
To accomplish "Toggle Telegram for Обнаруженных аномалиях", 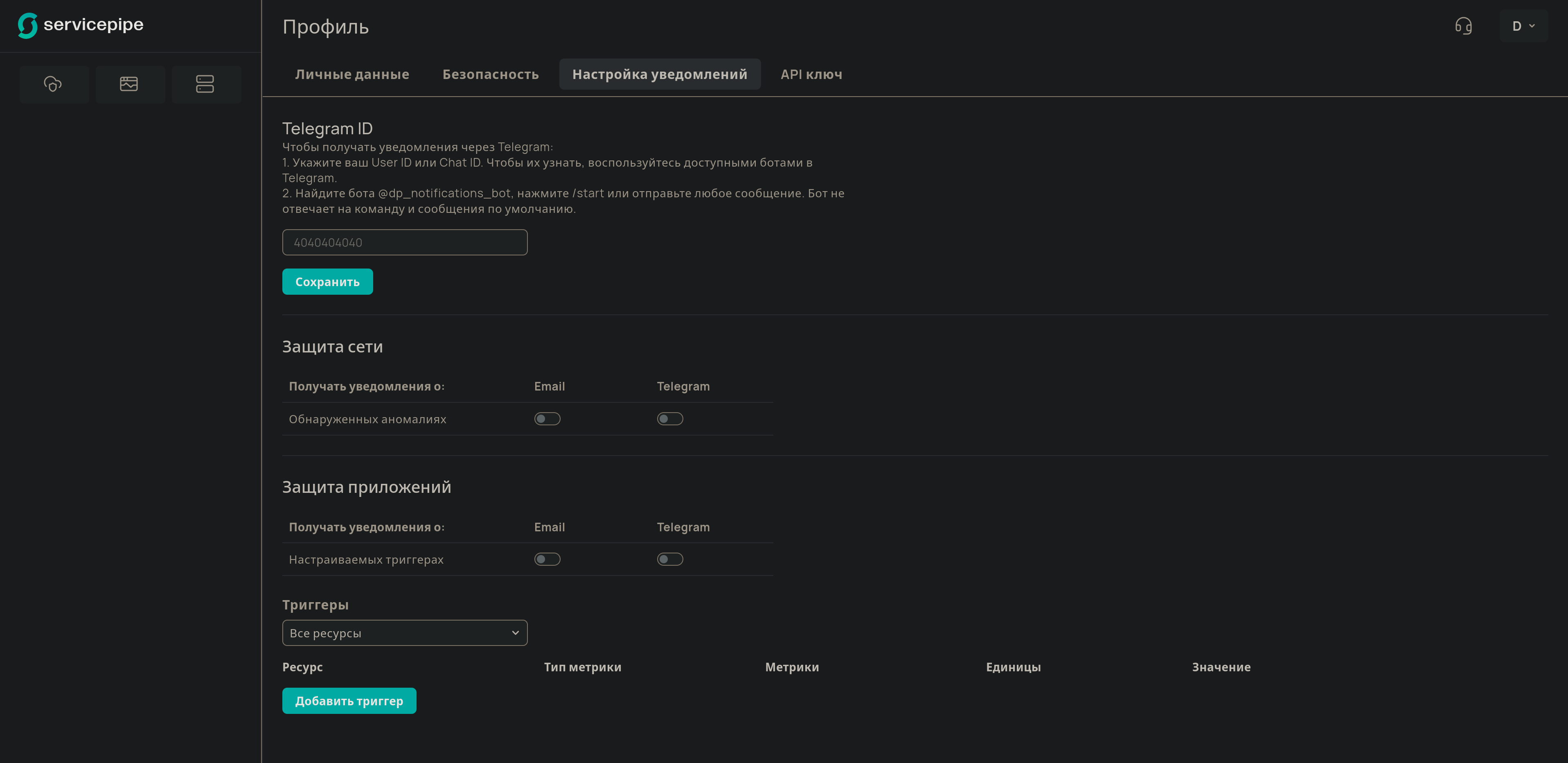I will click(669, 419).
